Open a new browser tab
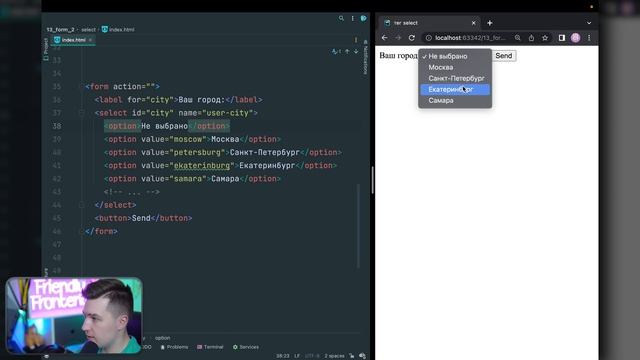This screenshot has width=640, height=360. click(489, 23)
